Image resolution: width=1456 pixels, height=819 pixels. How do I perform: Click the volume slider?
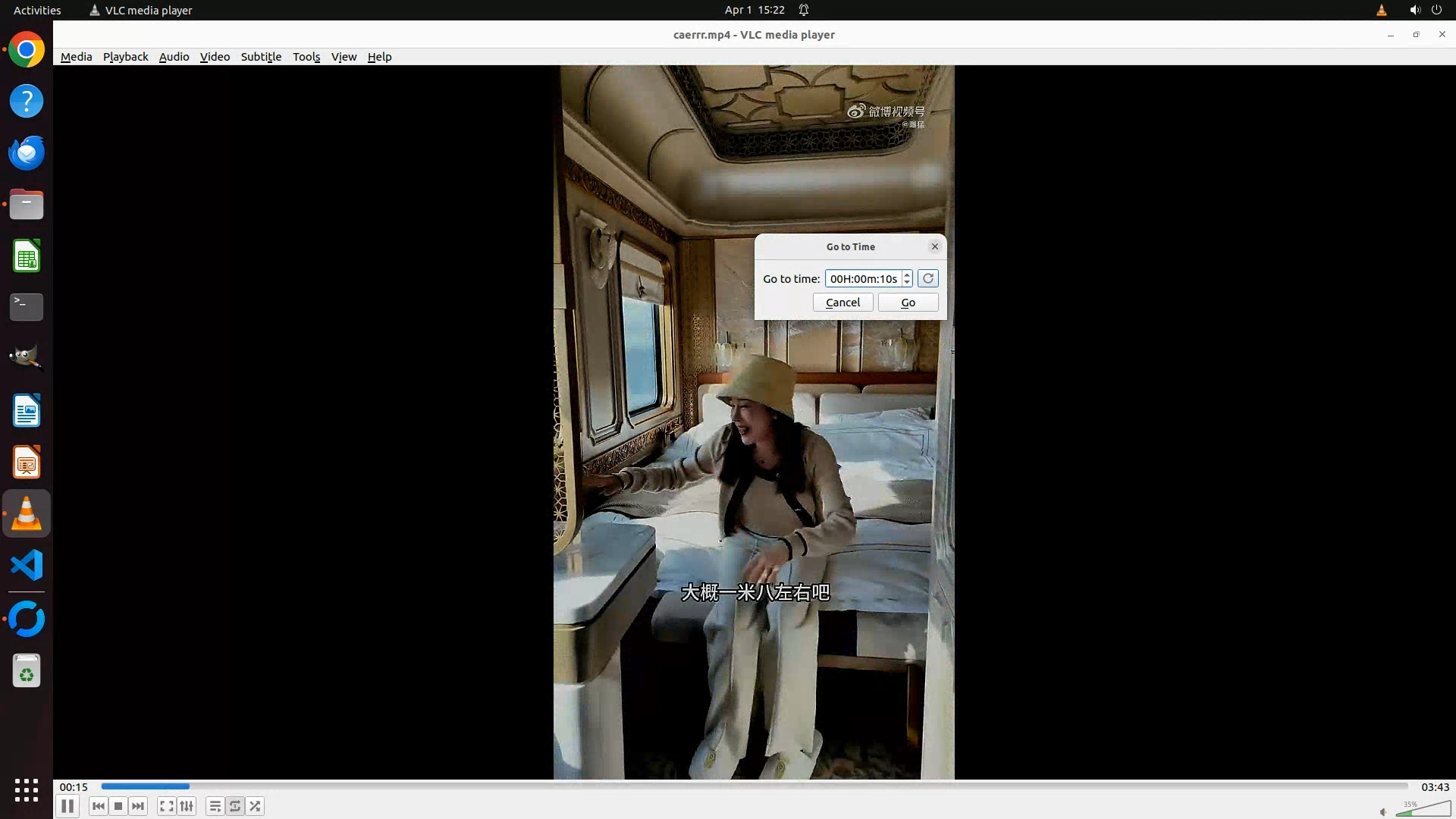[1424, 810]
